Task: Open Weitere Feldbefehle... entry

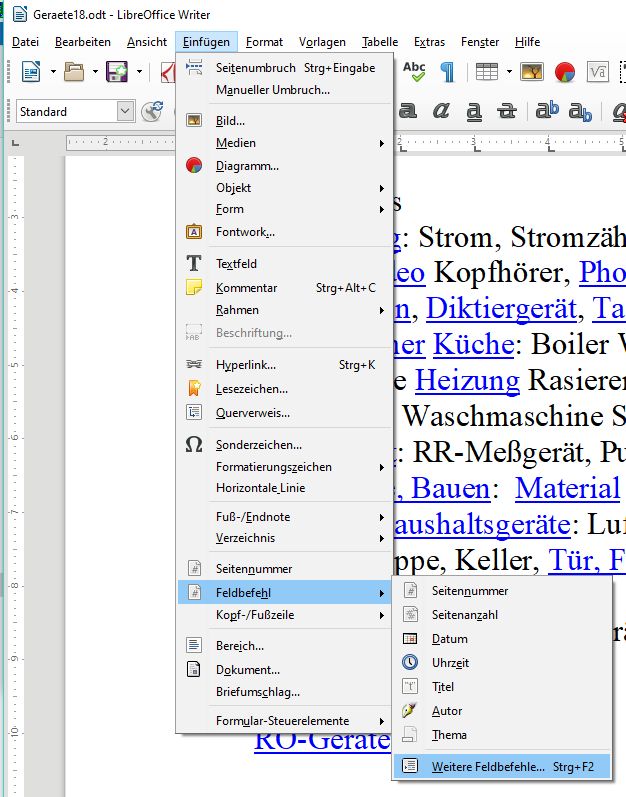Action: click(x=502, y=766)
